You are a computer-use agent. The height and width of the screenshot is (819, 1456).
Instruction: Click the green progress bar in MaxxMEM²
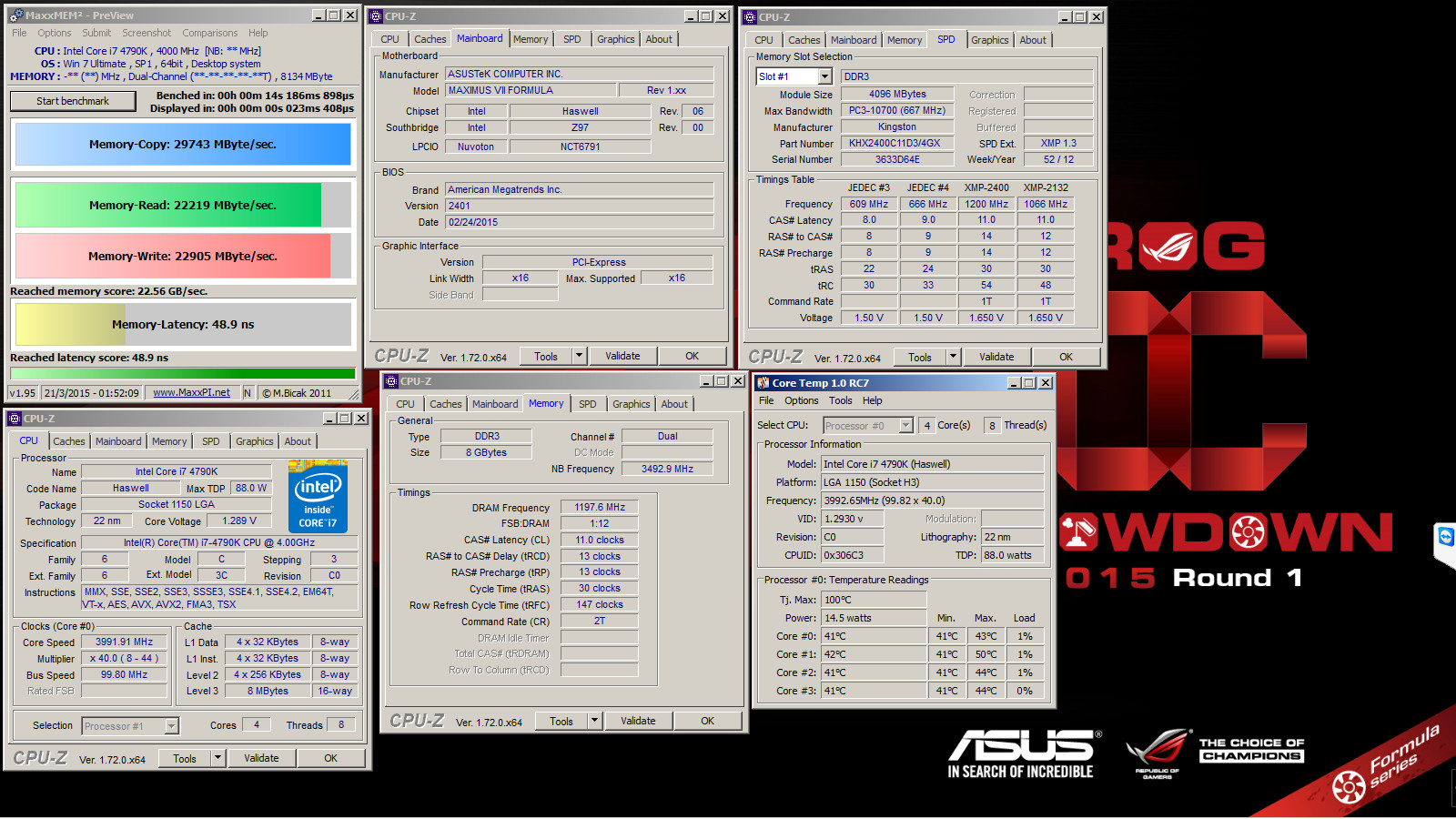(183, 373)
